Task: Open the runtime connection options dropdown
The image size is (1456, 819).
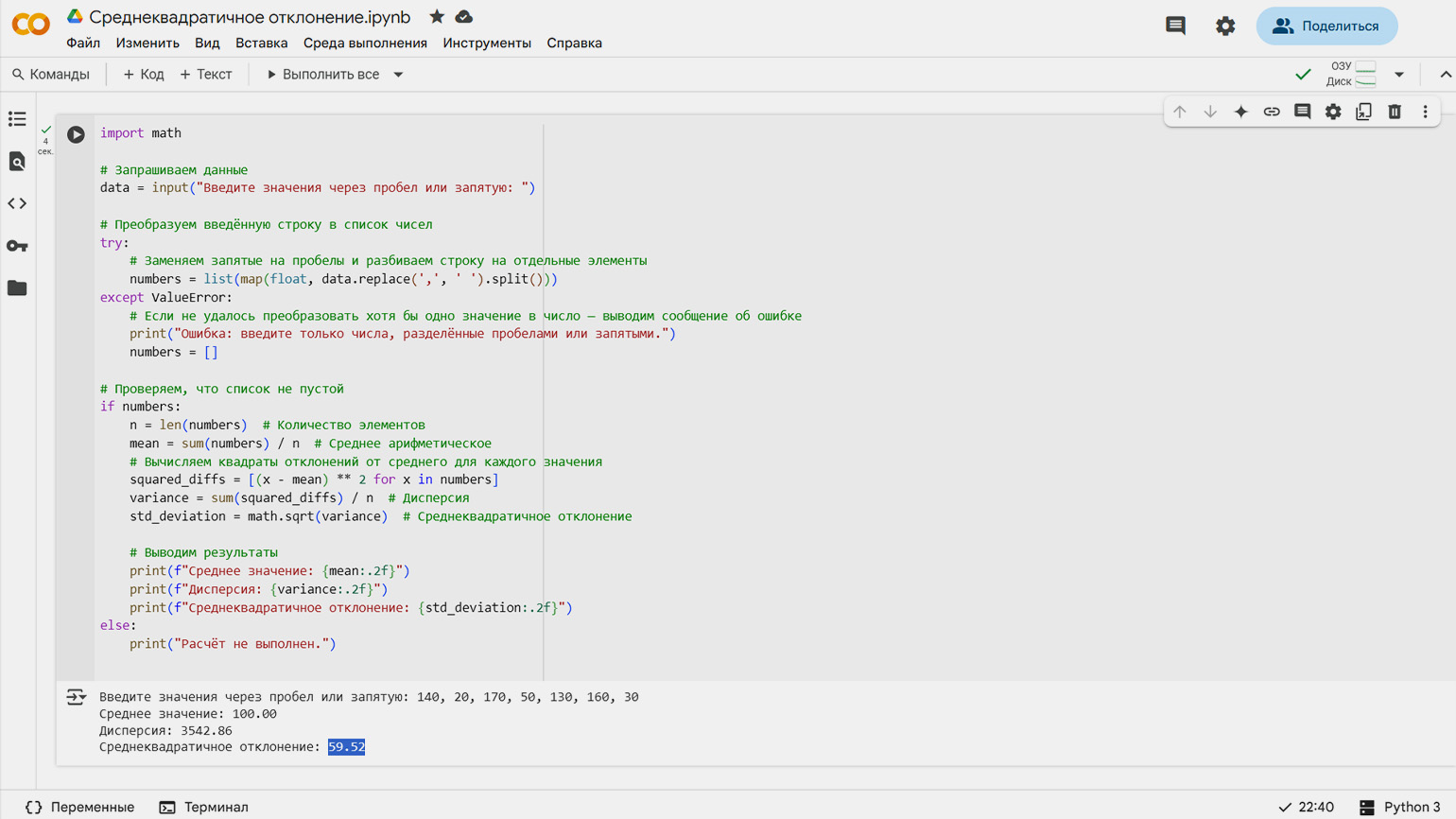Action: pyautogui.click(x=1399, y=74)
